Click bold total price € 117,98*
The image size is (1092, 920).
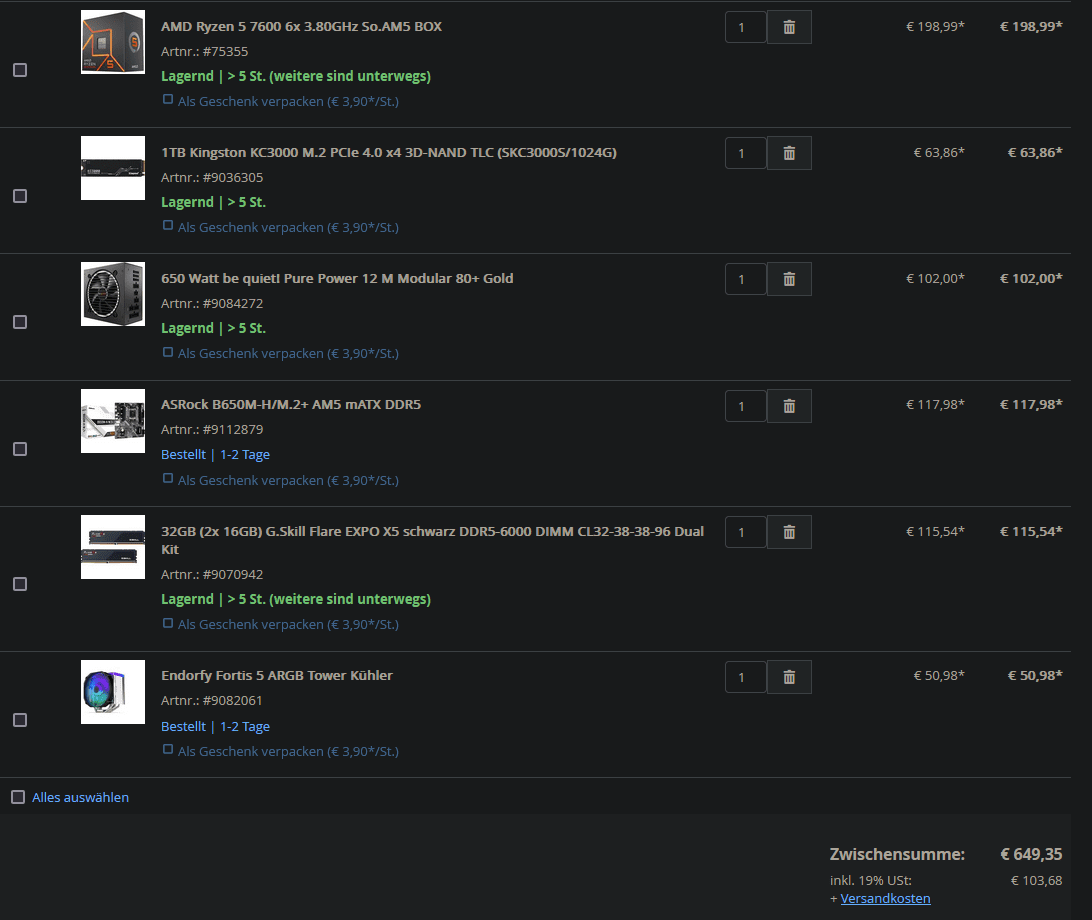tap(1031, 405)
